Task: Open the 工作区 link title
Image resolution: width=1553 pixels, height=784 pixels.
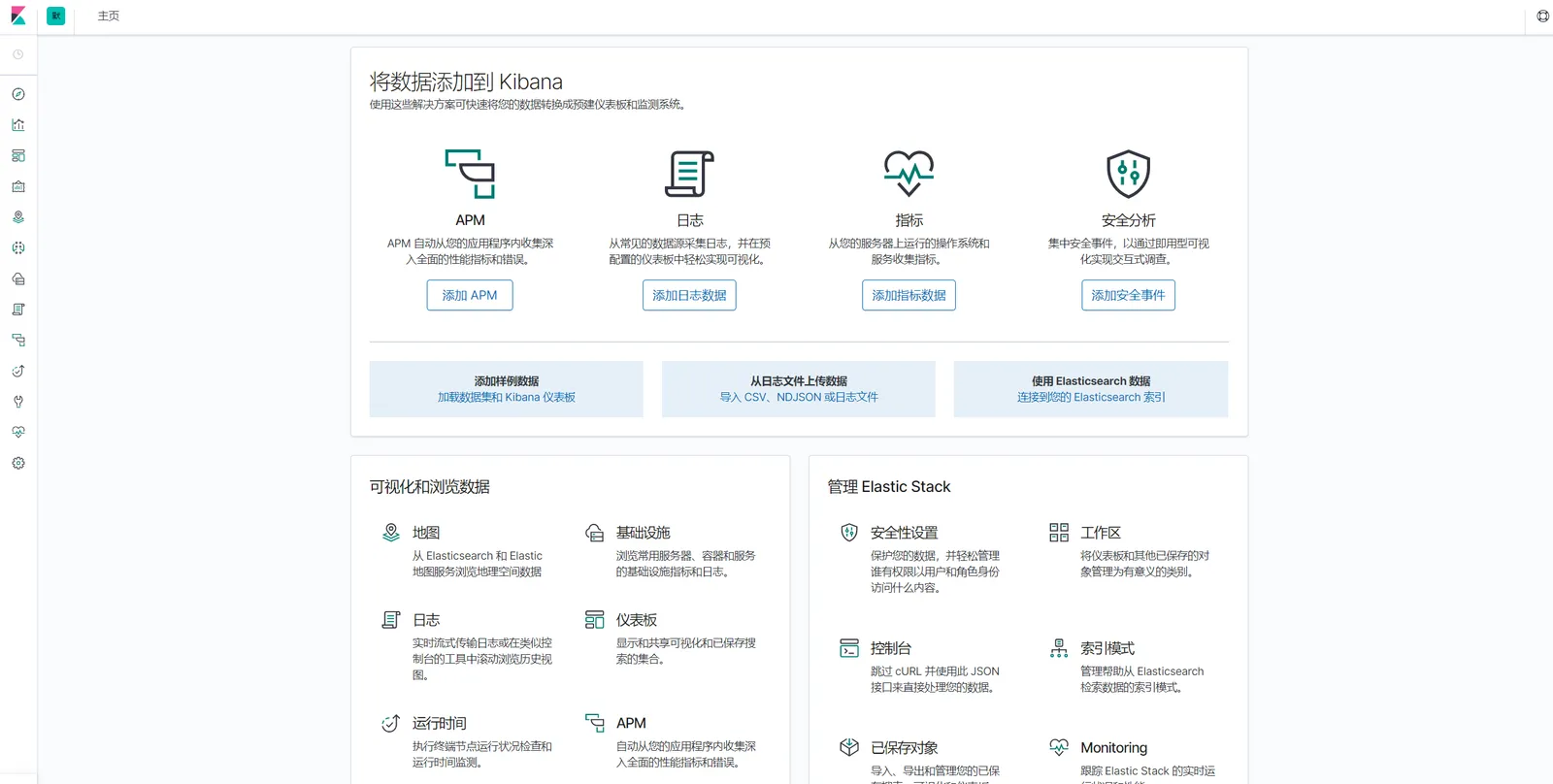Action: [x=1101, y=533]
